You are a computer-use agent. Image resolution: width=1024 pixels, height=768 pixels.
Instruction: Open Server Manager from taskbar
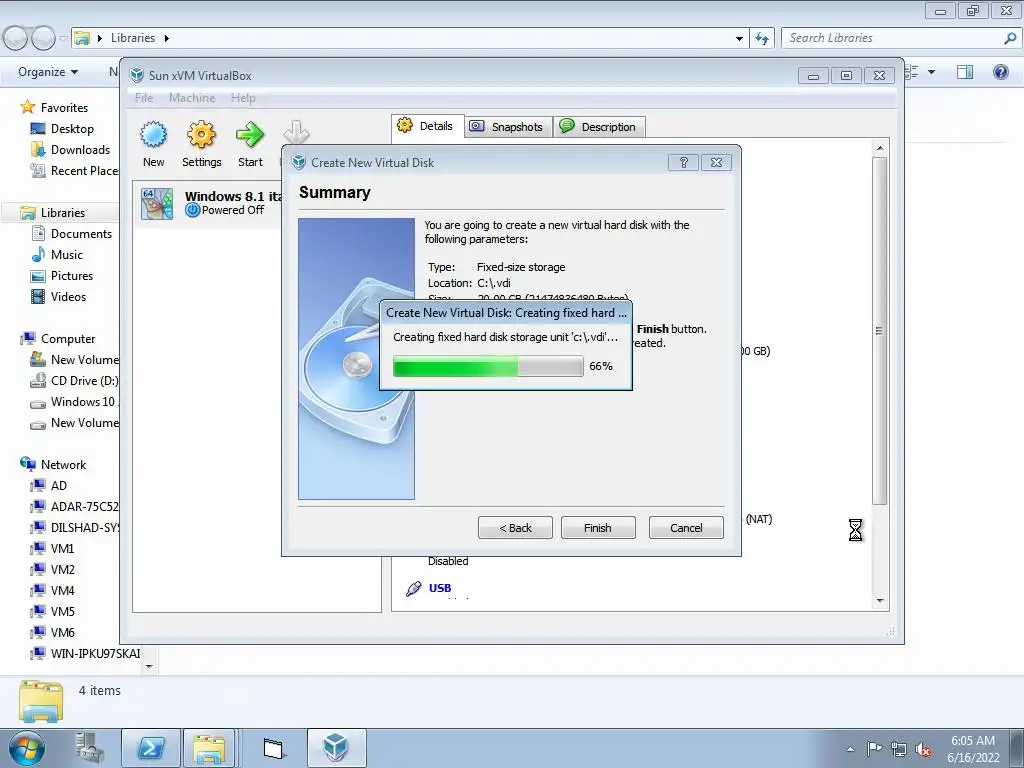coord(89,748)
